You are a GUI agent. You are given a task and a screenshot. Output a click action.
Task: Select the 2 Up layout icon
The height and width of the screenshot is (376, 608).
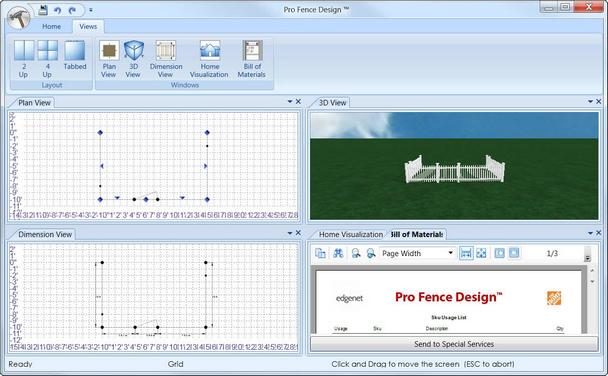point(24,59)
